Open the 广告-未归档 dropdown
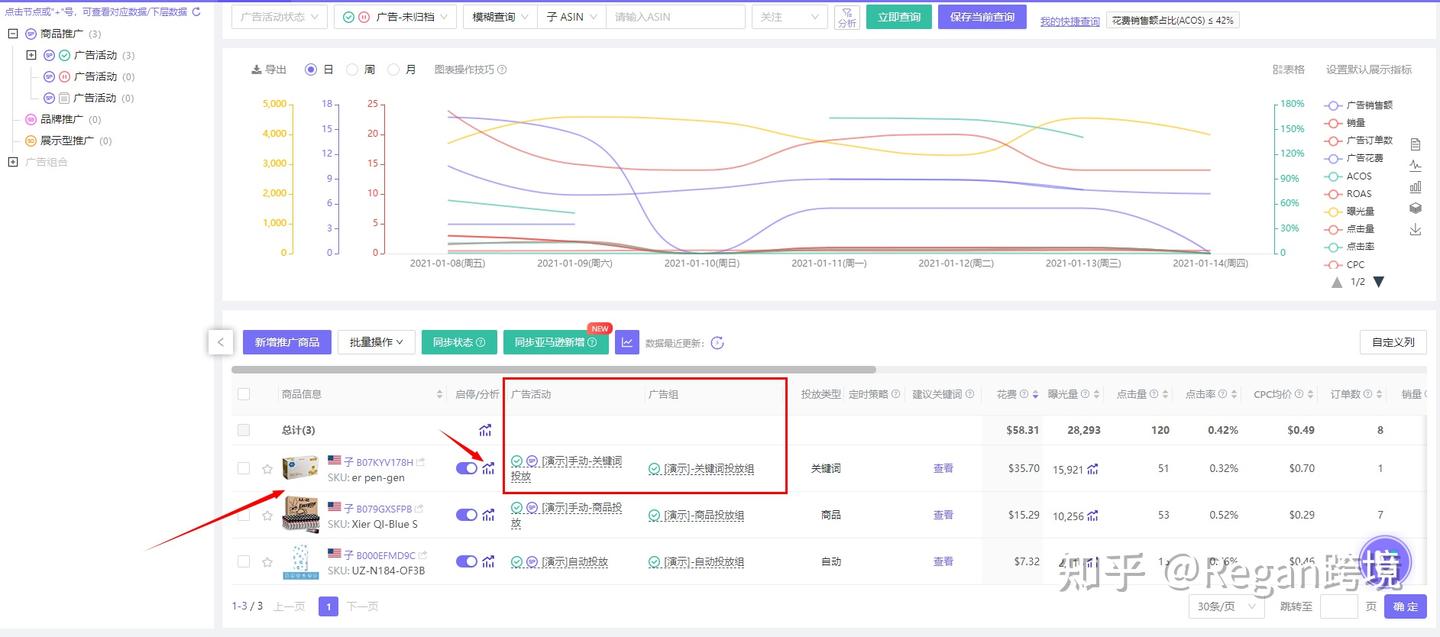 point(395,17)
